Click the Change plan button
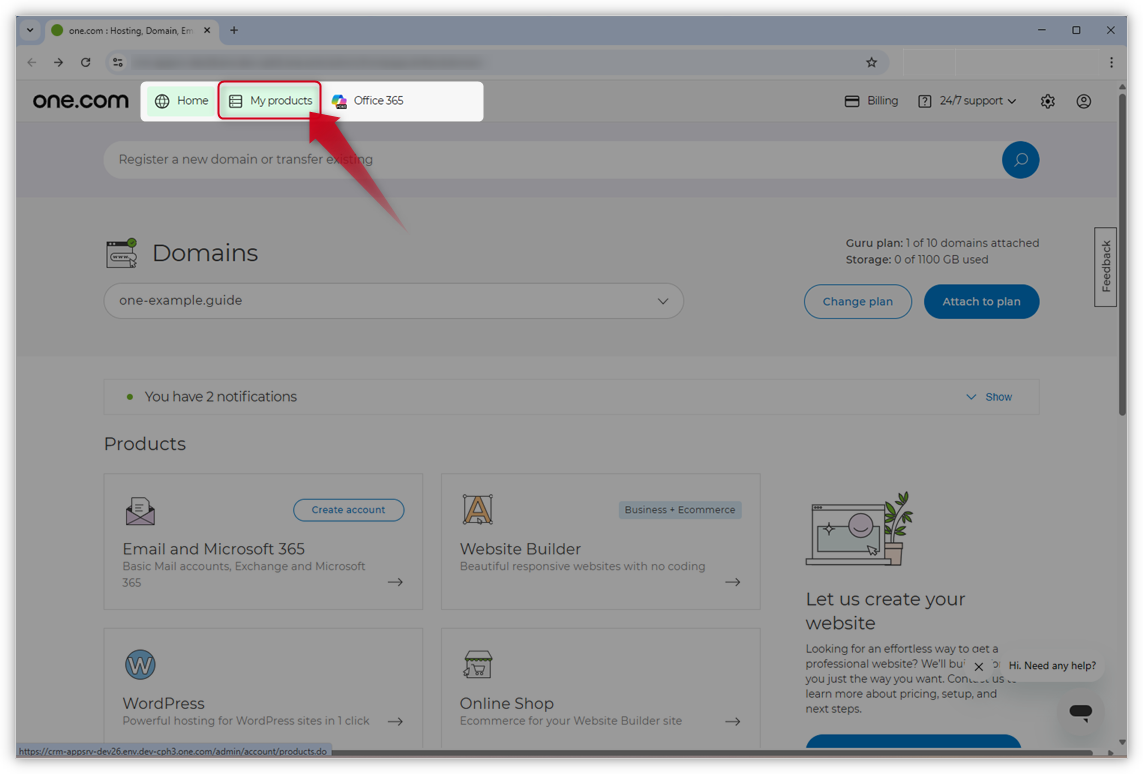 click(x=857, y=301)
